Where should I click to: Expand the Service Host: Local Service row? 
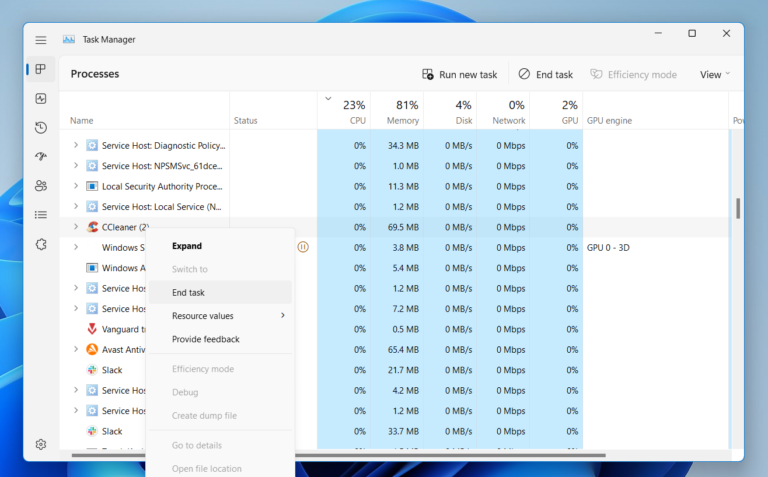(x=76, y=206)
